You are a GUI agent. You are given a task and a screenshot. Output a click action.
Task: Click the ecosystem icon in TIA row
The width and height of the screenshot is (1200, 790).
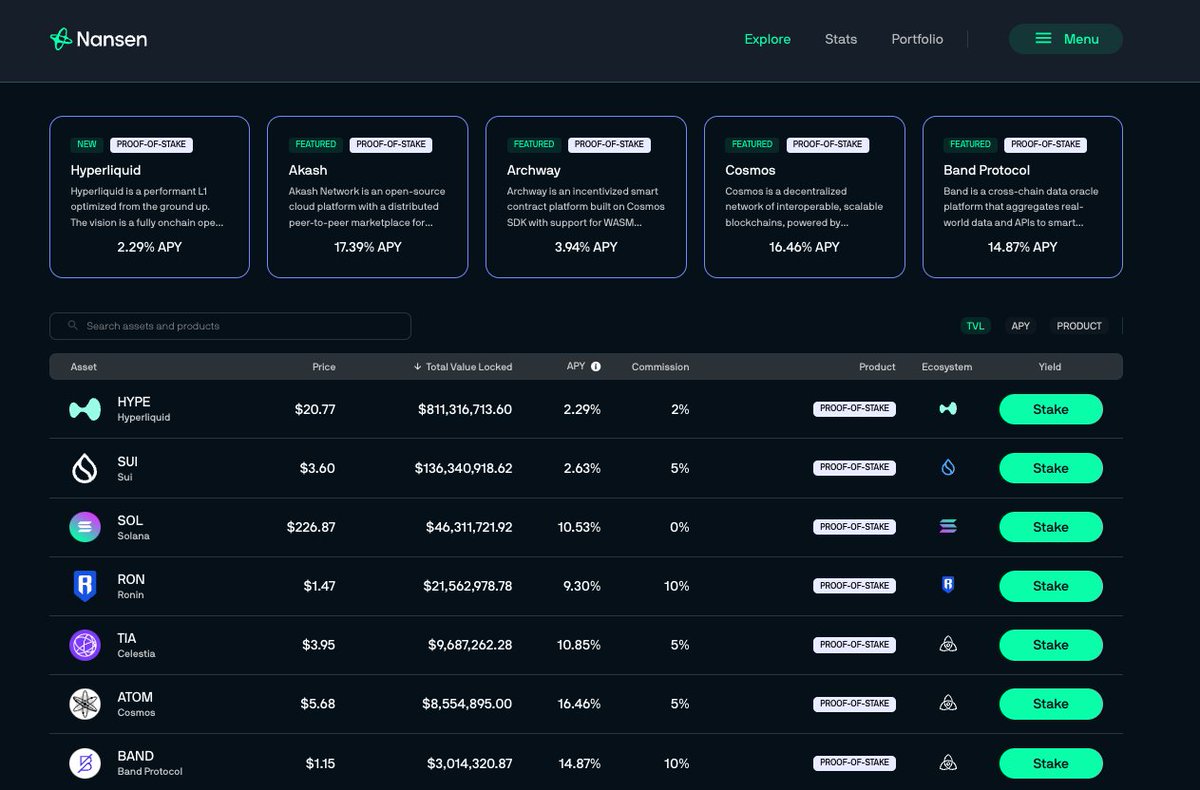[x=948, y=645]
